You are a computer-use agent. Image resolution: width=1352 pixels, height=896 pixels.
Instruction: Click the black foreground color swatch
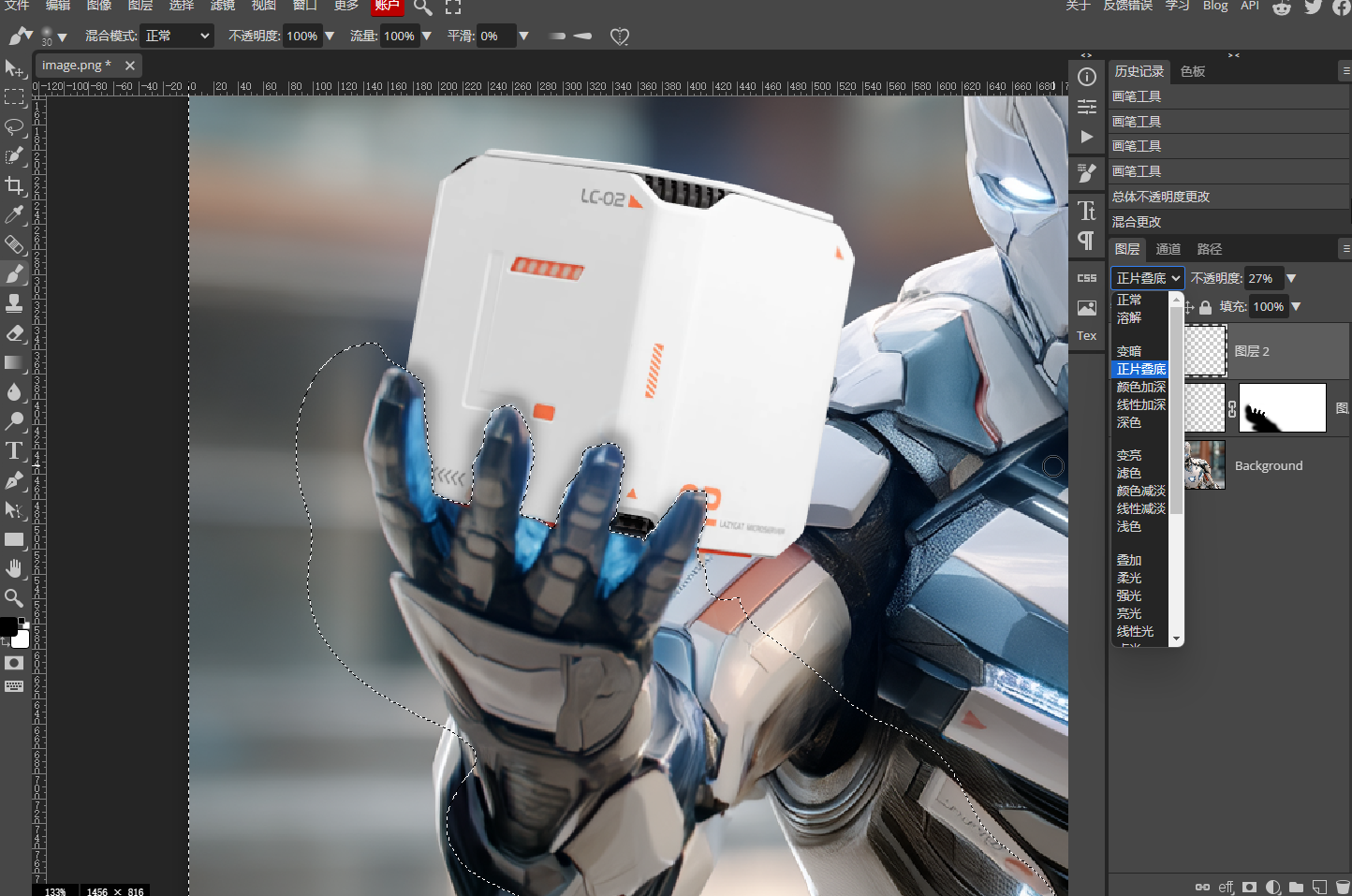click(x=7, y=626)
